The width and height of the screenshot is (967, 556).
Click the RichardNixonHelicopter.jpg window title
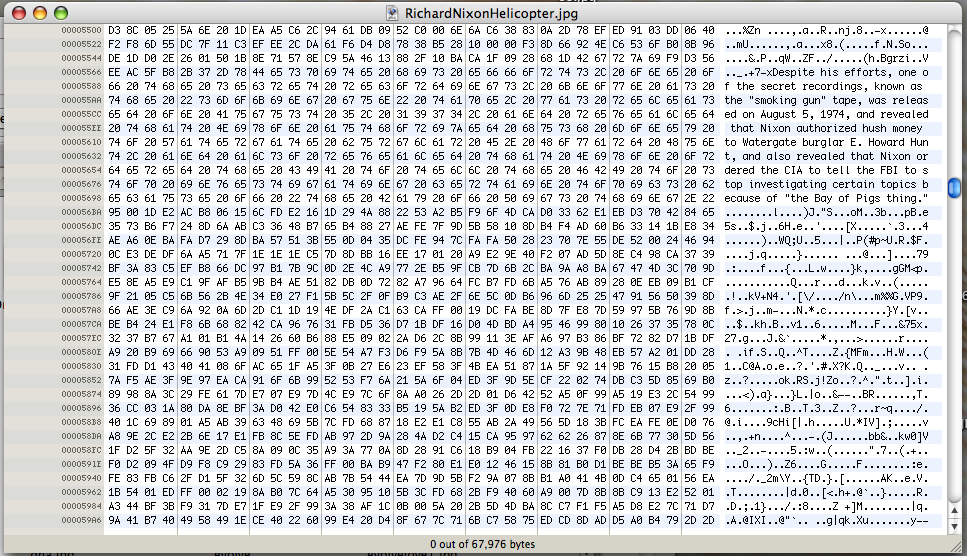coord(491,13)
